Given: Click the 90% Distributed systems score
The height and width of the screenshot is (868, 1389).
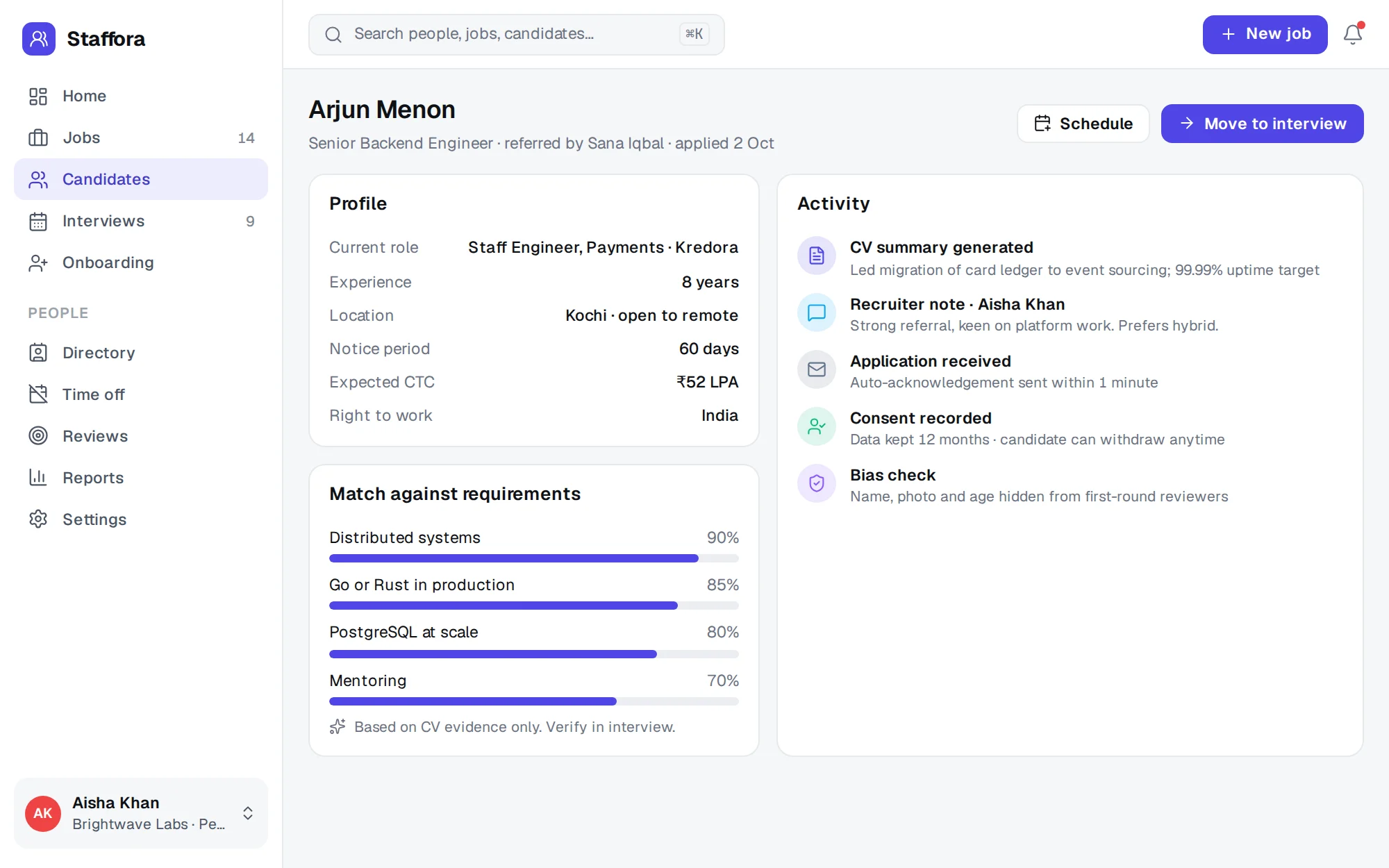Looking at the screenshot, I should (x=722, y=537).
